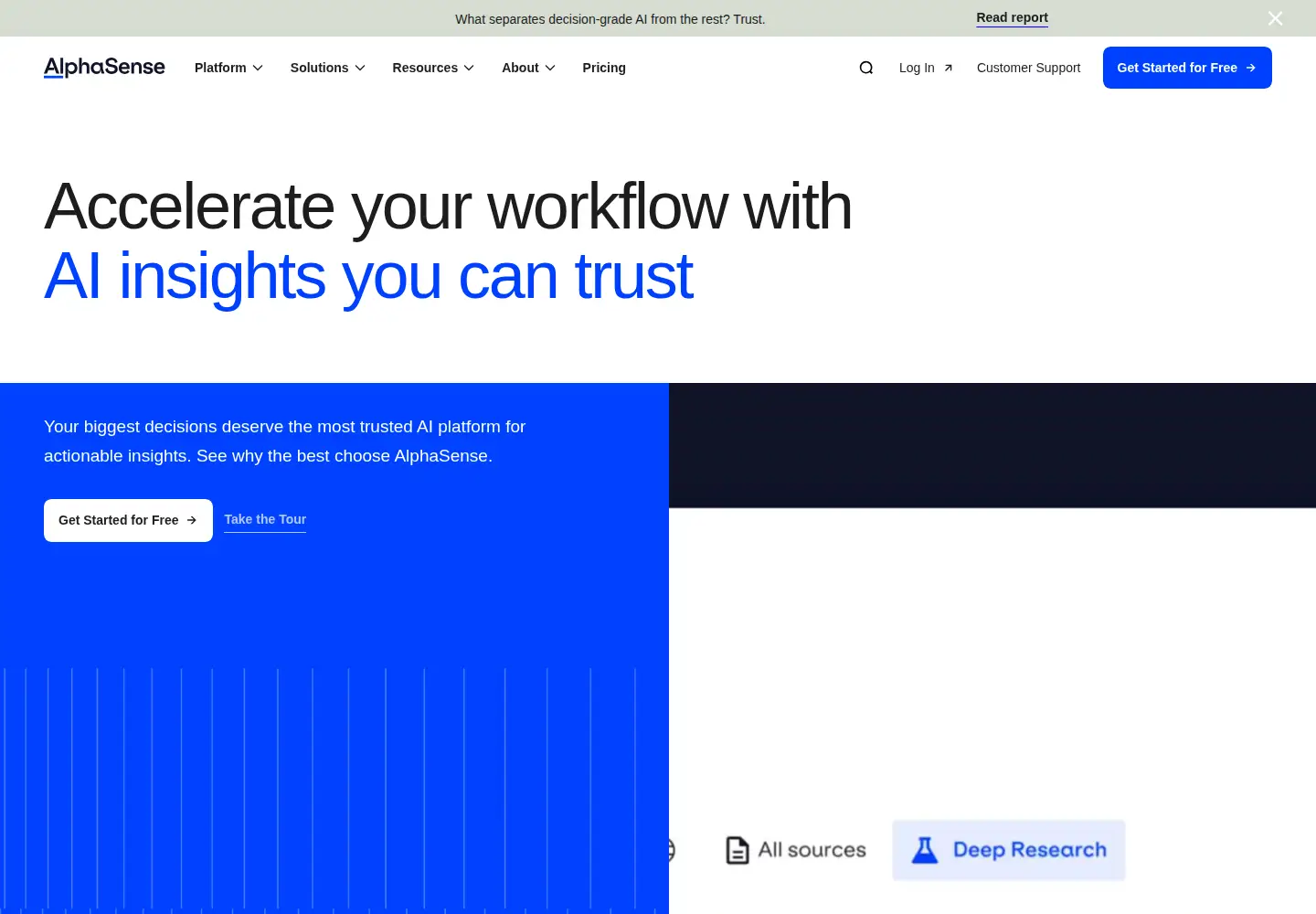The image size is (1316, 914).
Task: Click the 'Your biggest decisions deserve' paragraph
Action: click(285, 441)
